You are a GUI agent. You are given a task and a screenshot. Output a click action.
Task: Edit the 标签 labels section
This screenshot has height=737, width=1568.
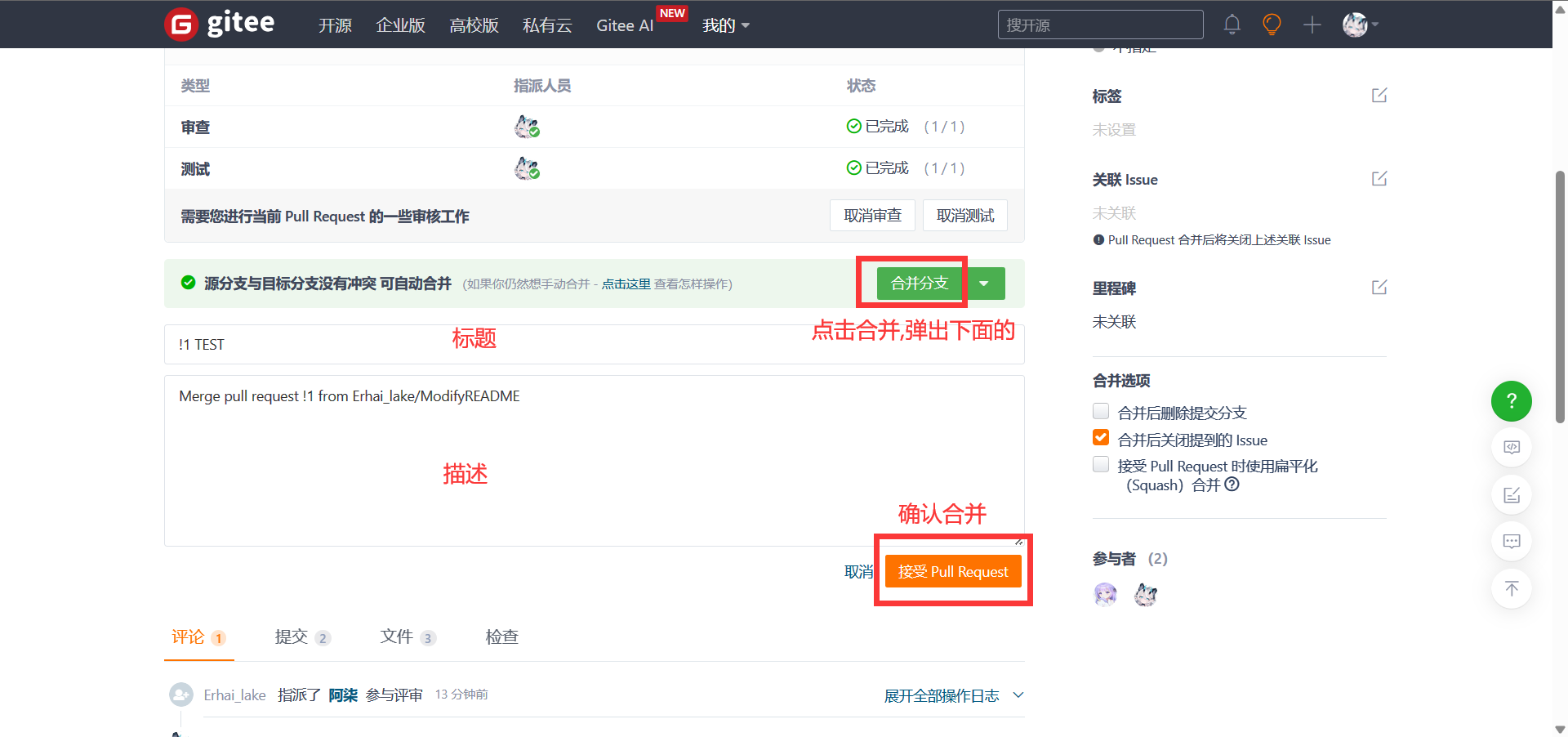(1379, 96)
